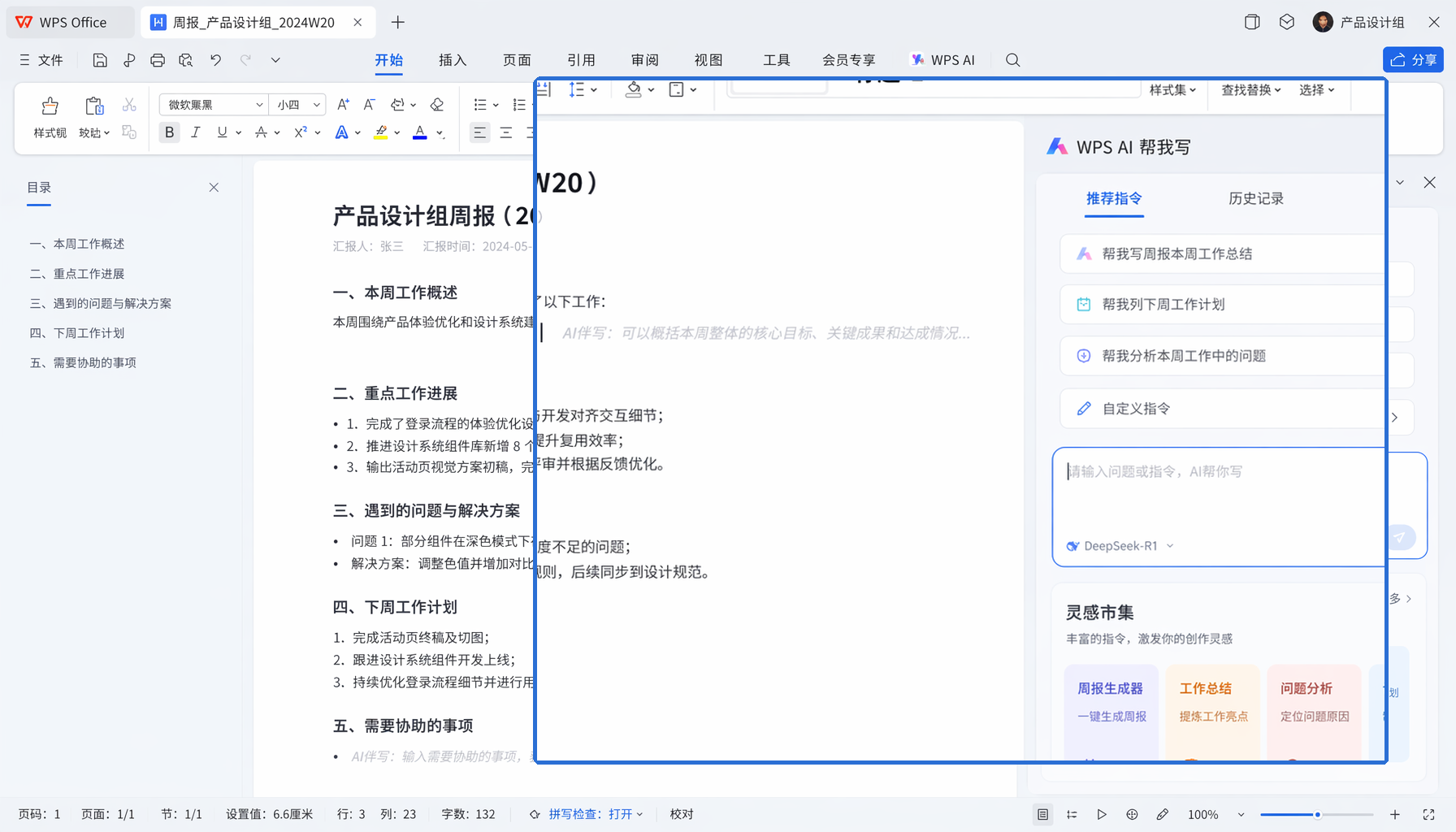
Task: Click 帮我分析本周工作中的问题 command
Action: click(x=1221, y=356)
